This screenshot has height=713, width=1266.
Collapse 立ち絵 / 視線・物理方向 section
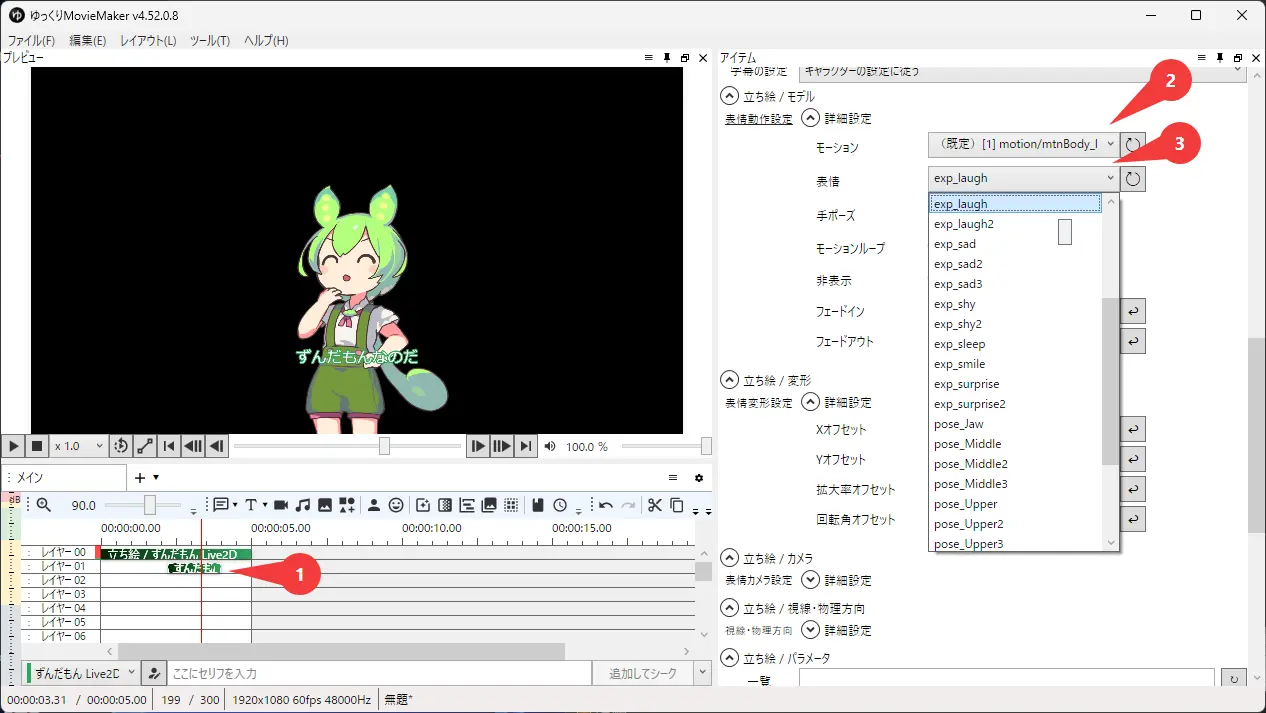tap(730, 608)
